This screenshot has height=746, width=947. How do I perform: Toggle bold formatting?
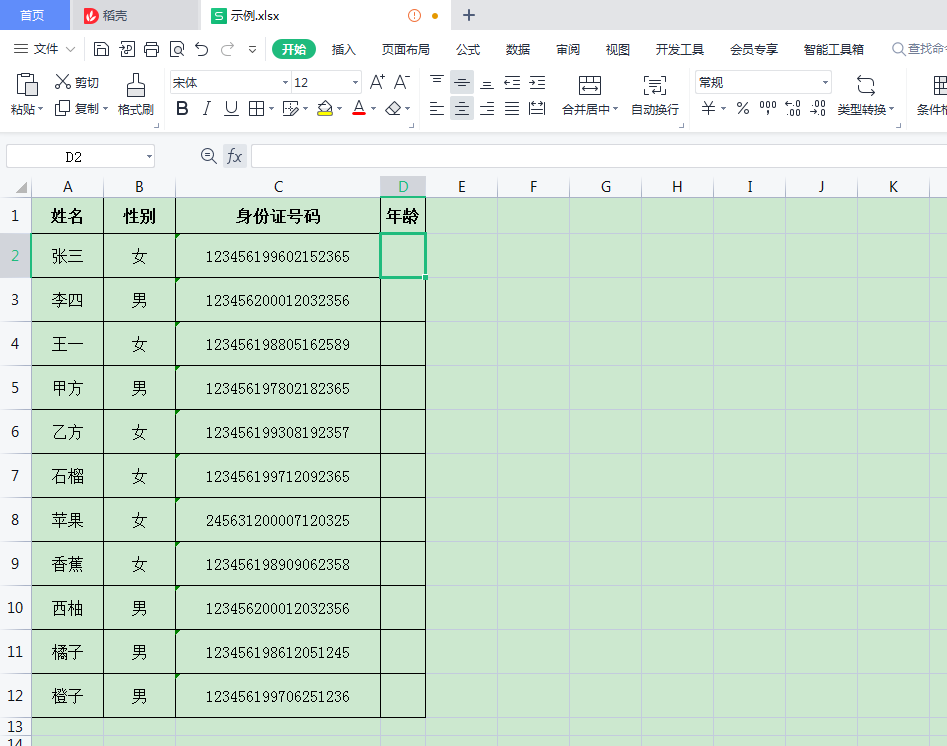click(x=182, y=109)
